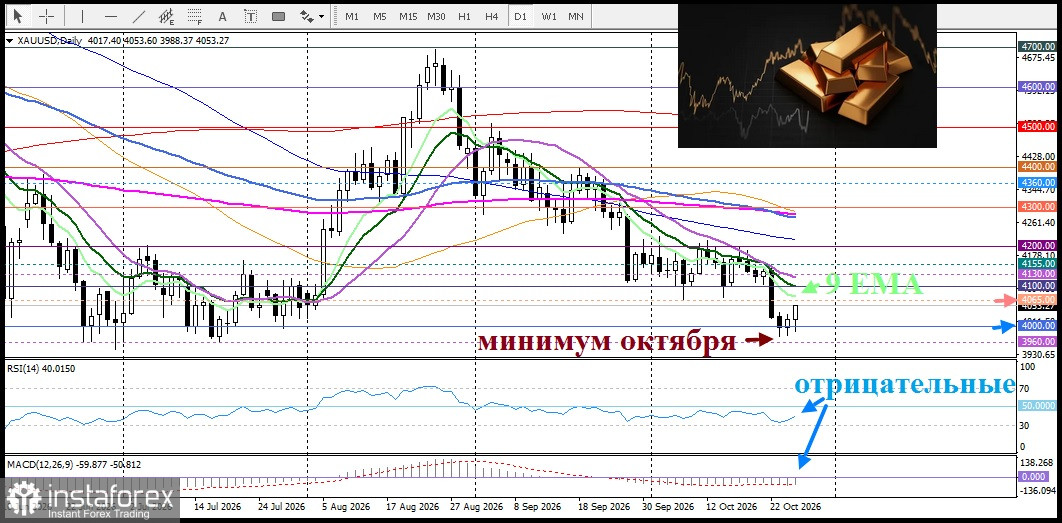Switch to M30 timeframe
This screenshot has height=523, width=1062.
(436, 16)
